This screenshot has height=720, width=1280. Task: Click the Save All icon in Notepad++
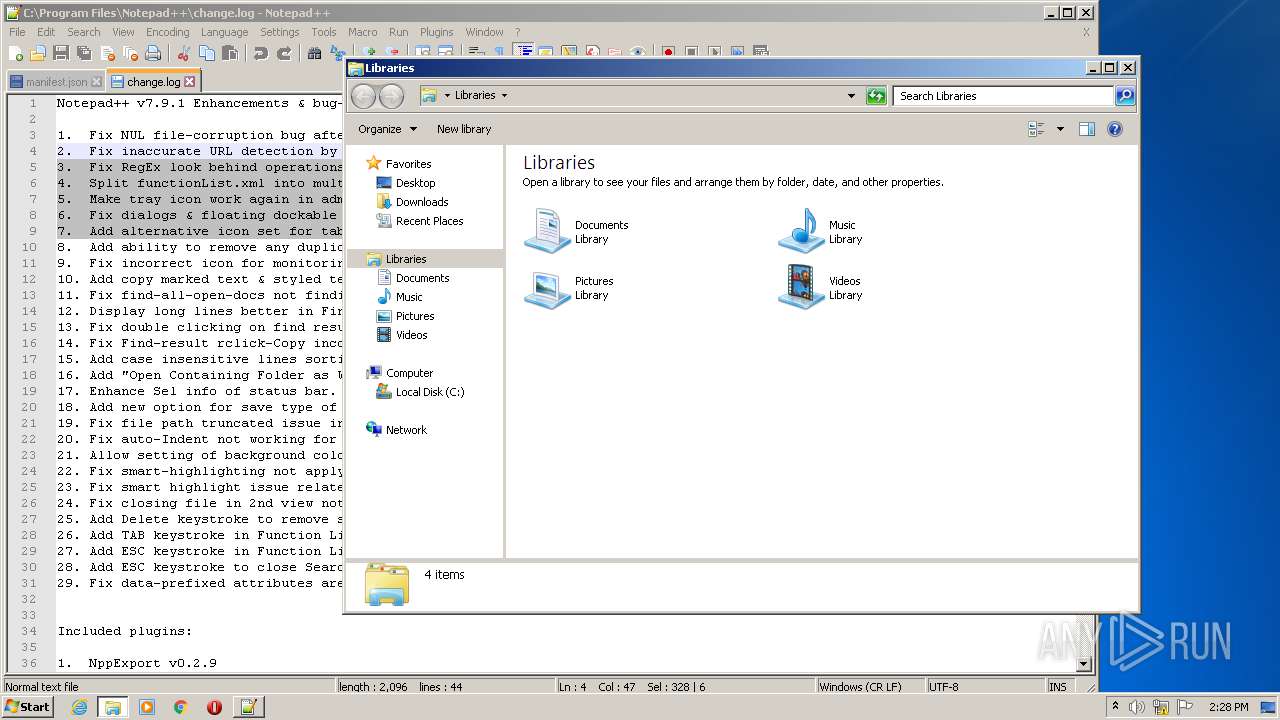click(84, 53)
